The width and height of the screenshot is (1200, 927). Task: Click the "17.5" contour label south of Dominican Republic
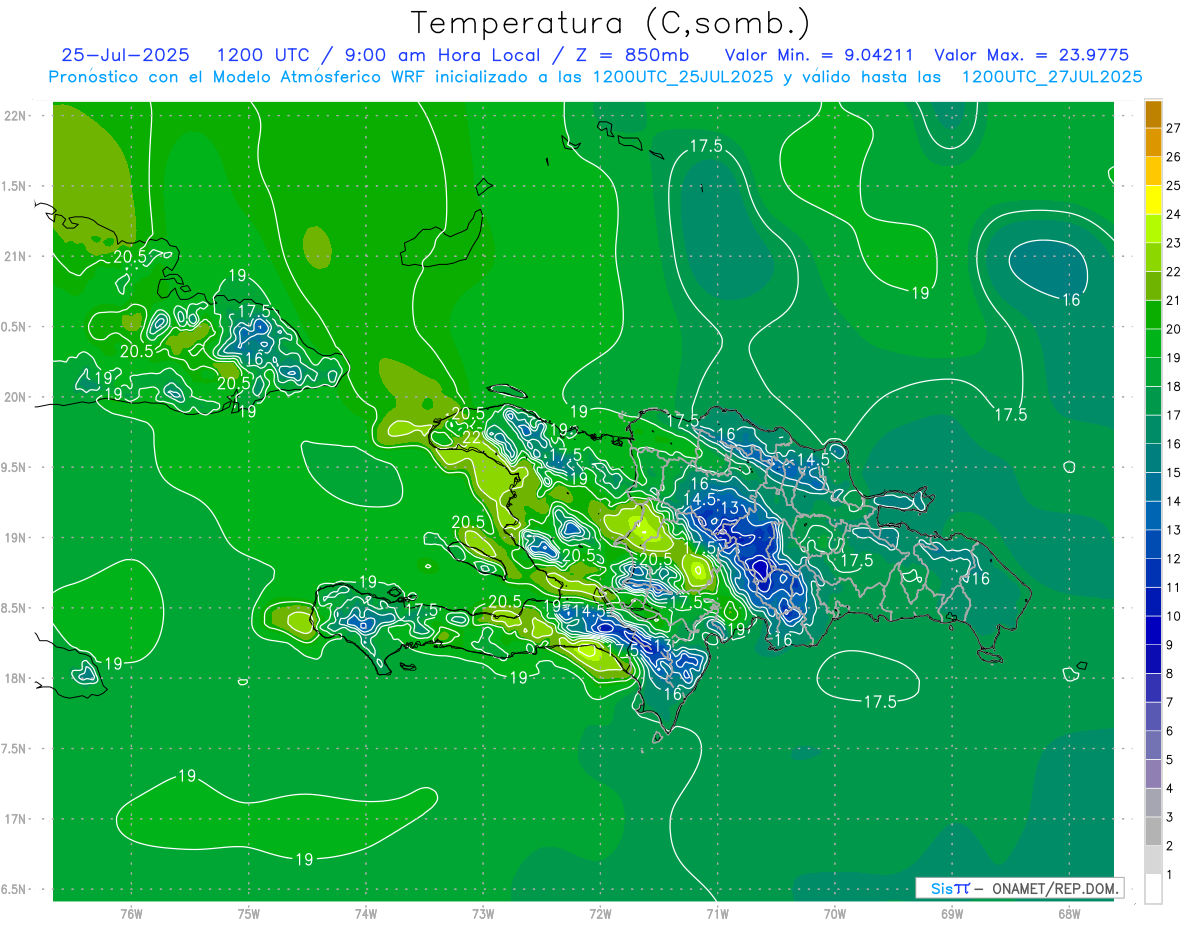click(880, 702)
